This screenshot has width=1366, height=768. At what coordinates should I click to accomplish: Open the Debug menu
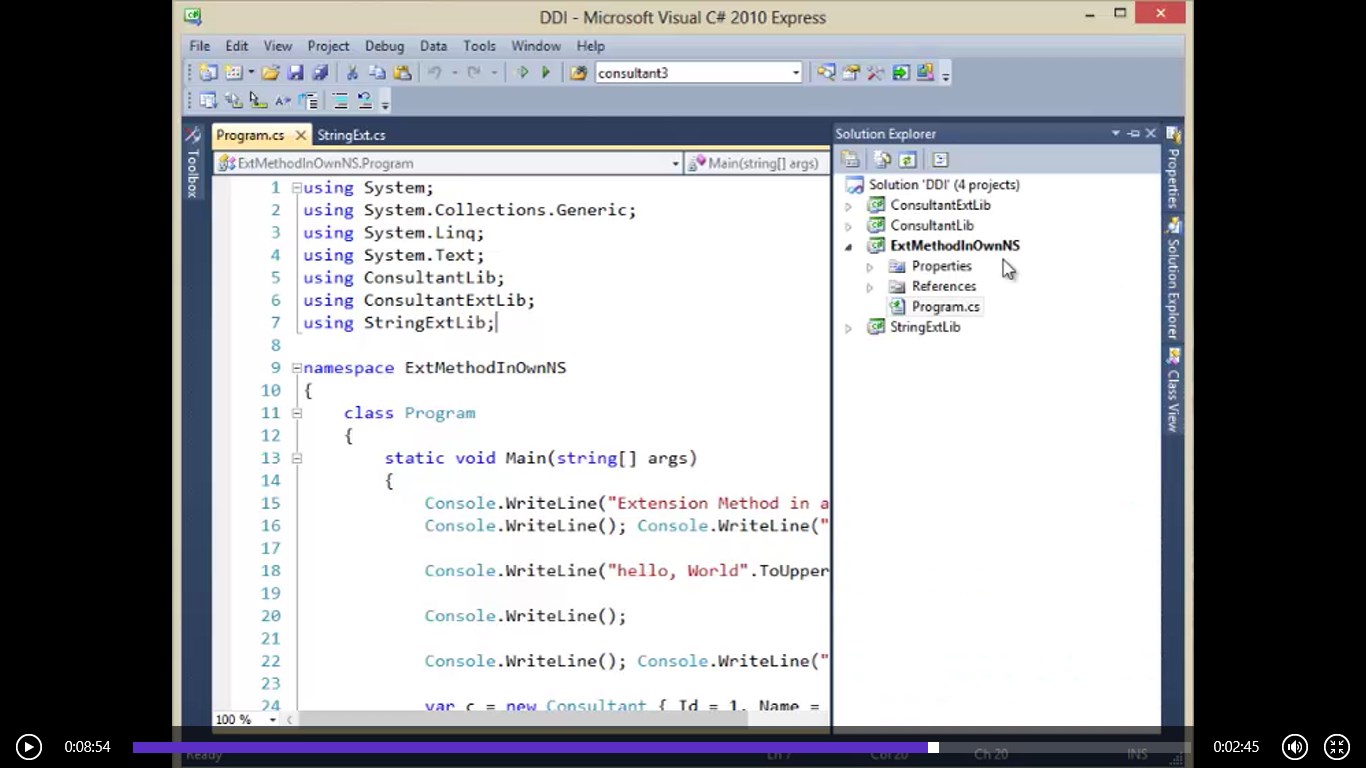(x=384, y=46)
